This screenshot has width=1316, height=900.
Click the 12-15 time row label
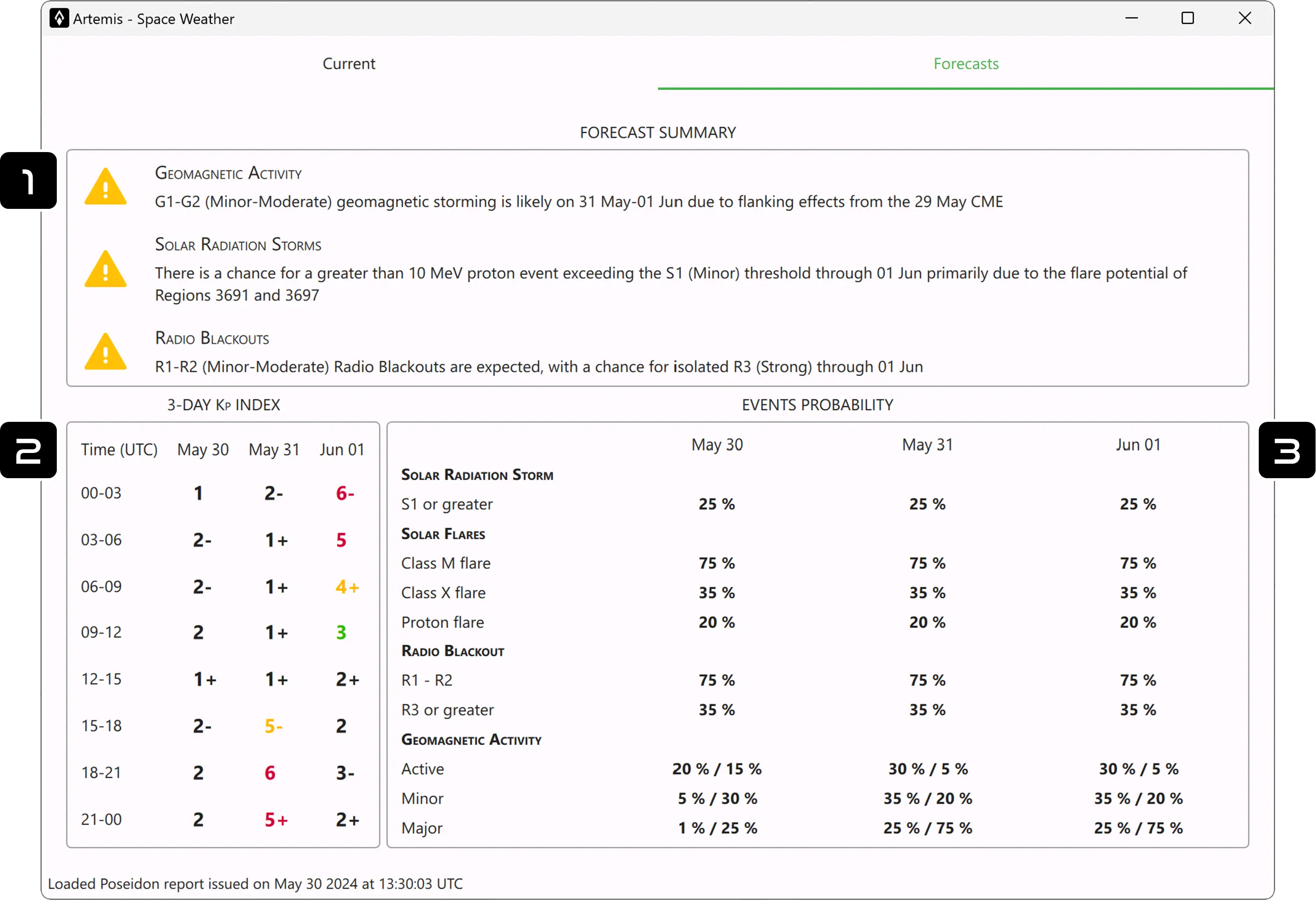101,679
